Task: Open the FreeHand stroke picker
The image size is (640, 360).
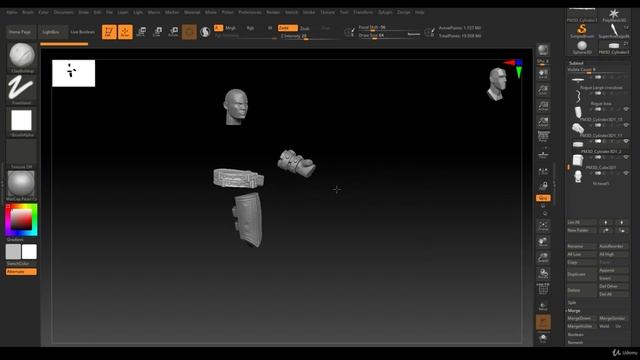Action: click(22, 89)
